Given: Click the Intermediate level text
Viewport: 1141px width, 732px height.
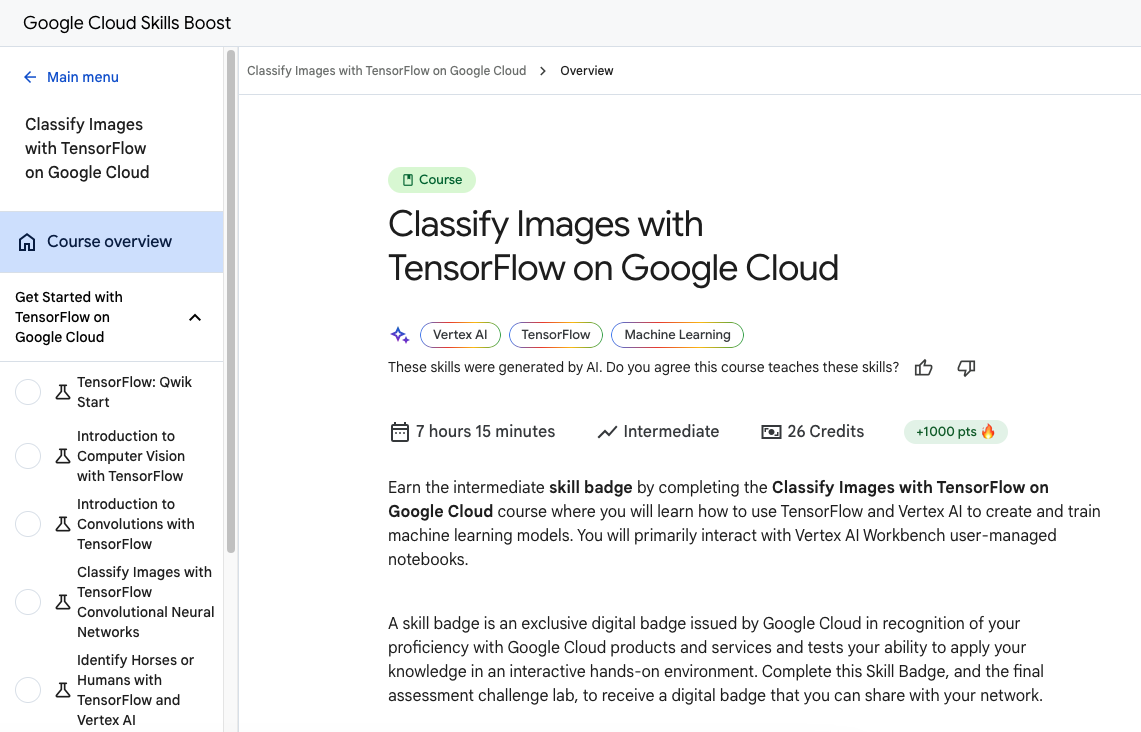Looking at the screenshot, I should (x=671, y=431).
